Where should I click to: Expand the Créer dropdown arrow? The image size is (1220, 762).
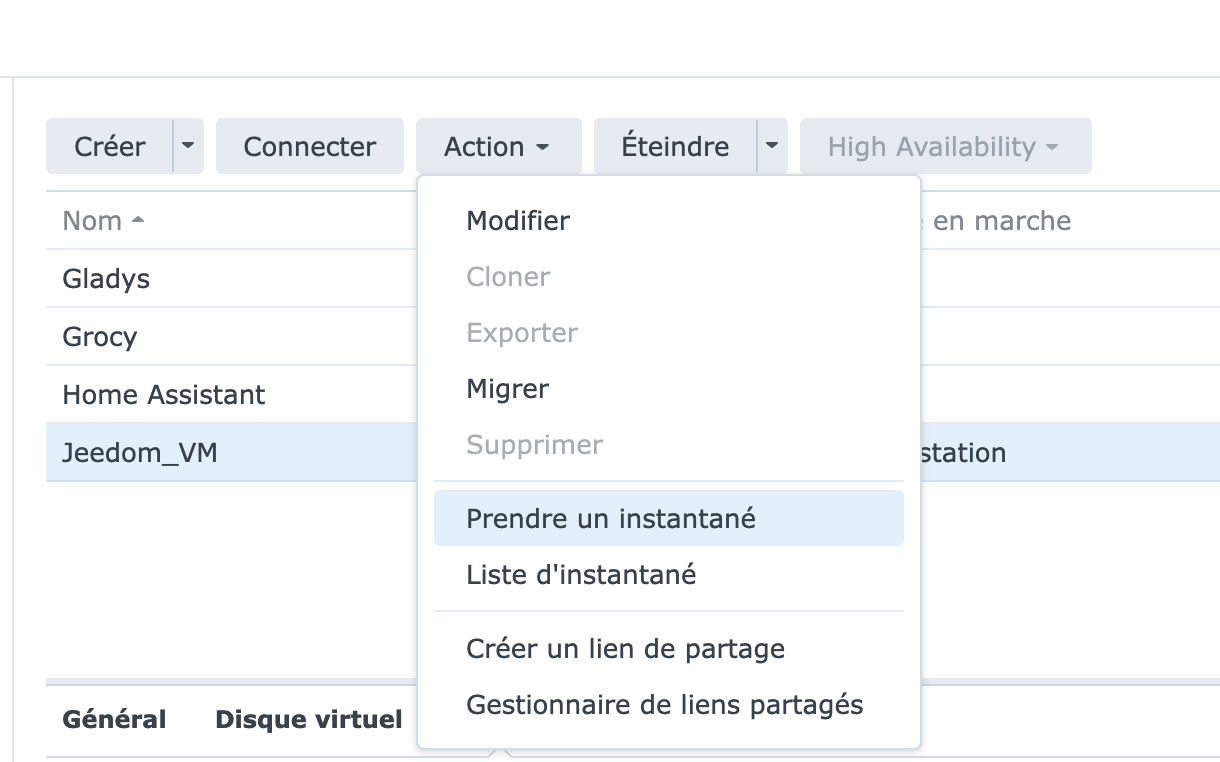tap(188, 147)
